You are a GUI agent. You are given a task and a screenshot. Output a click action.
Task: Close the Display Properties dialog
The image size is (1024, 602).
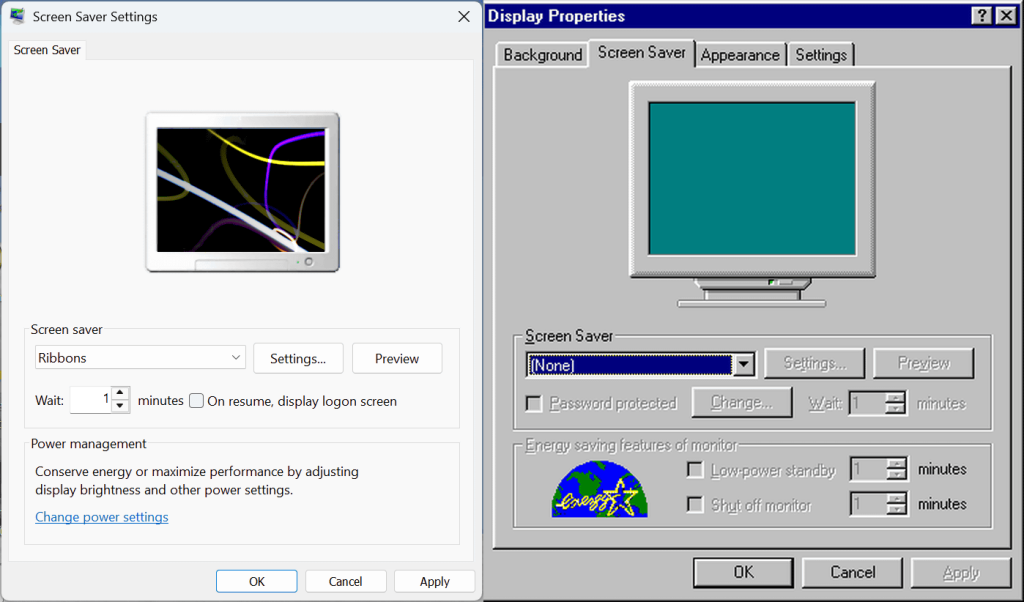coord(1005,15)
